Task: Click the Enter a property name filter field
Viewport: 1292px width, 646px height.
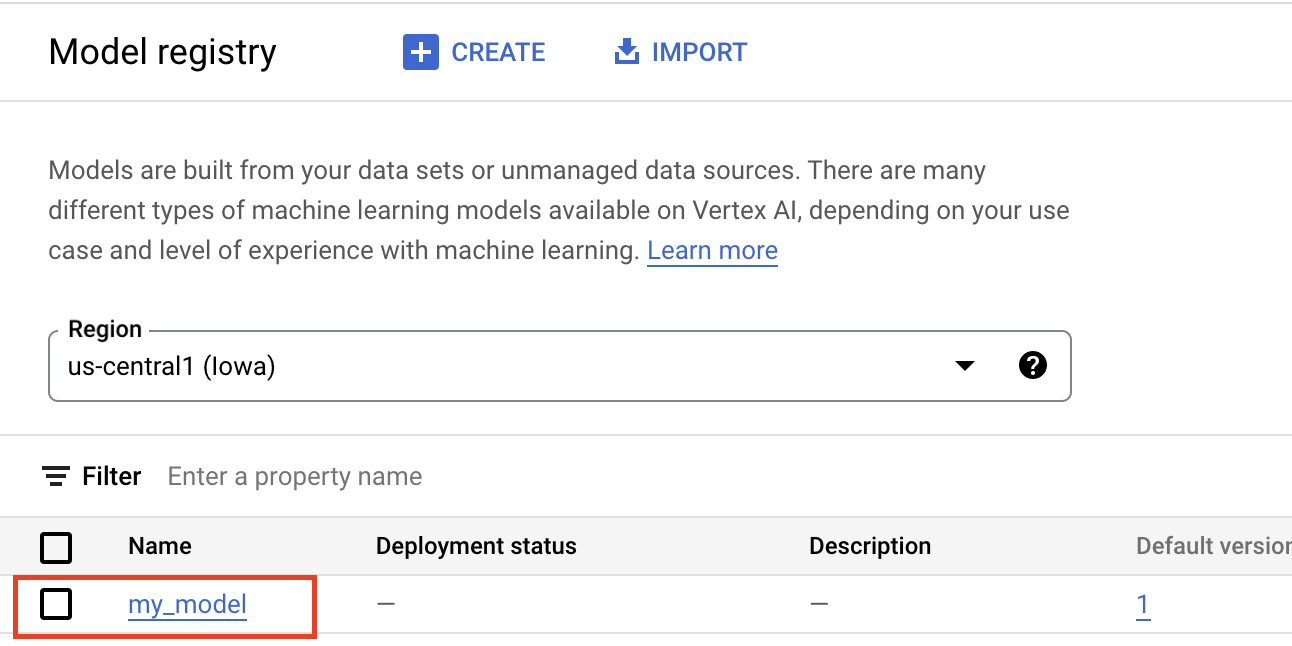Action: (294, 476)
